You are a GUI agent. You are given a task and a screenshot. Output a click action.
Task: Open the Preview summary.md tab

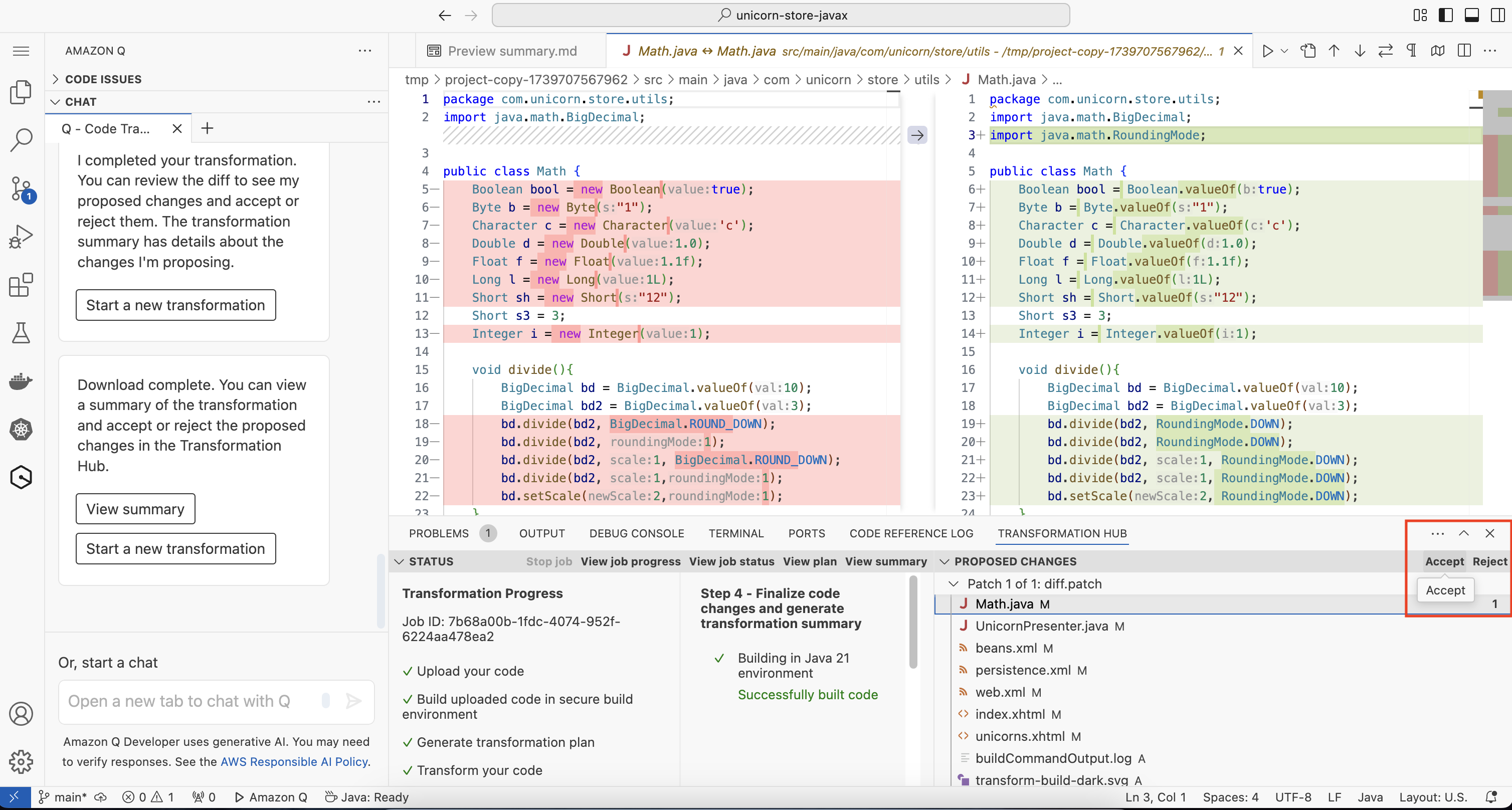pyautogui.click(x=511, y=51)
